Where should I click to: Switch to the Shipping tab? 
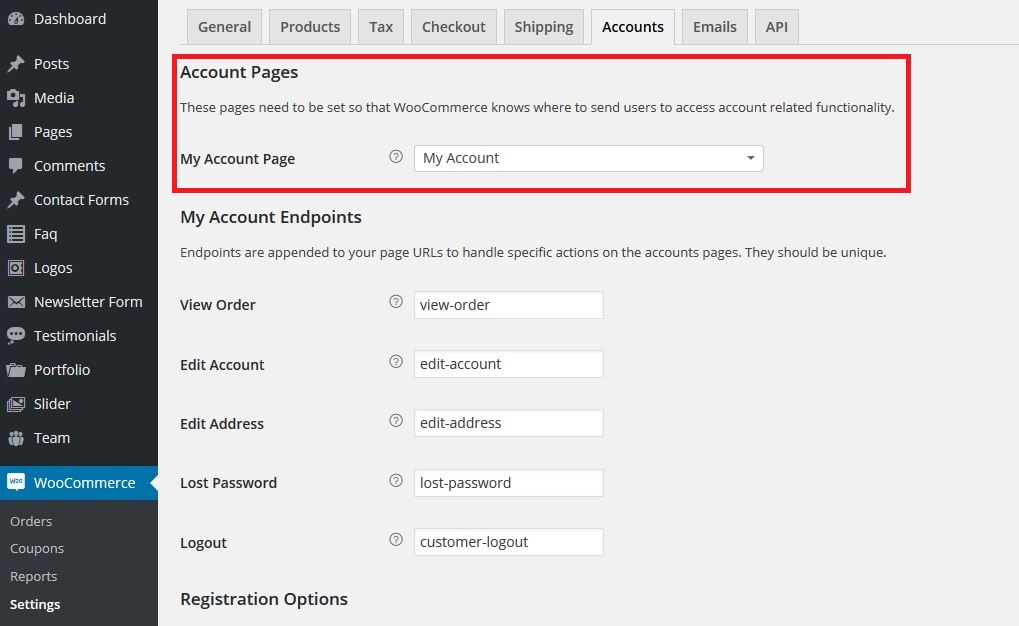[544, 27]
